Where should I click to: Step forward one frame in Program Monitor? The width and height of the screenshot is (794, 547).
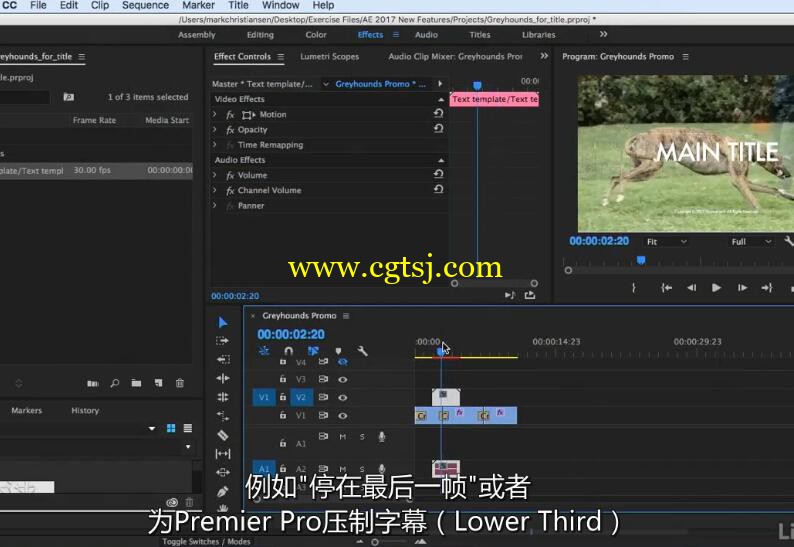[742, 288]
